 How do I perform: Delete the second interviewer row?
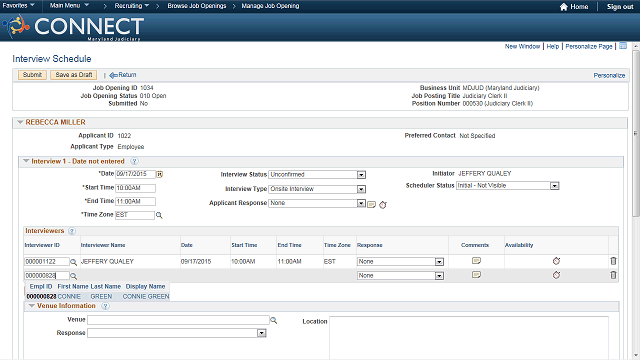point(613,275)
